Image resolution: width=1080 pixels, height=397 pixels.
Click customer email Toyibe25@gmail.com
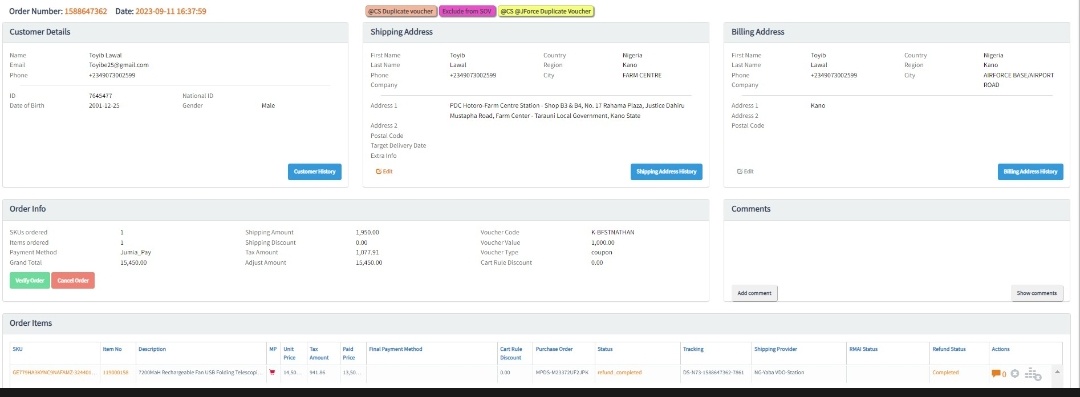118,65
